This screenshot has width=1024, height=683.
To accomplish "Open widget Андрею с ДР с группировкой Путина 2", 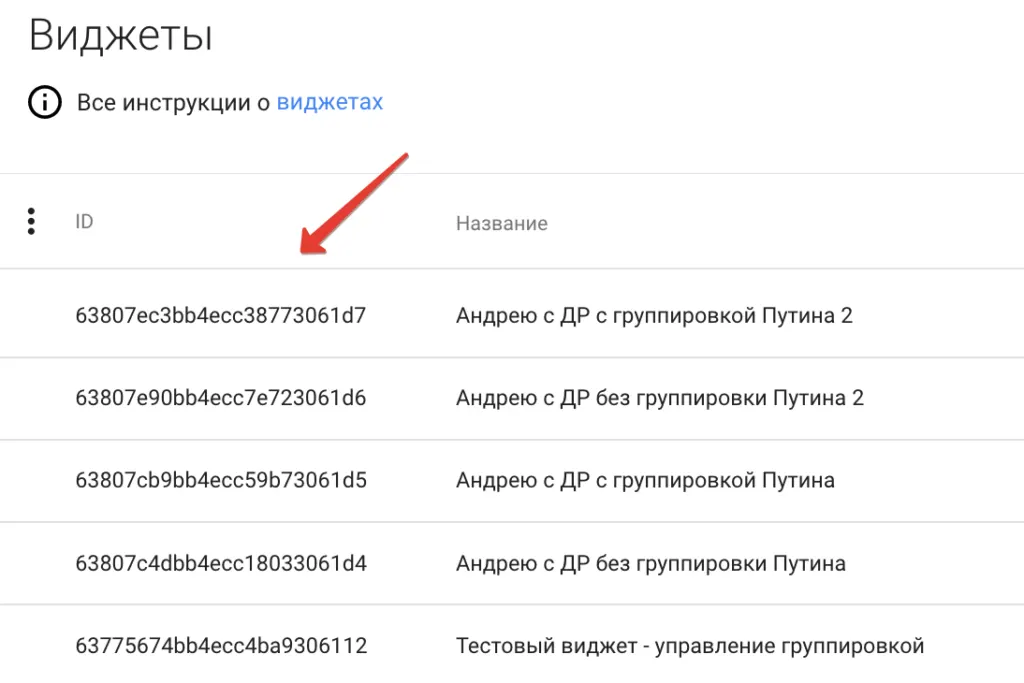I will (654, 315).
